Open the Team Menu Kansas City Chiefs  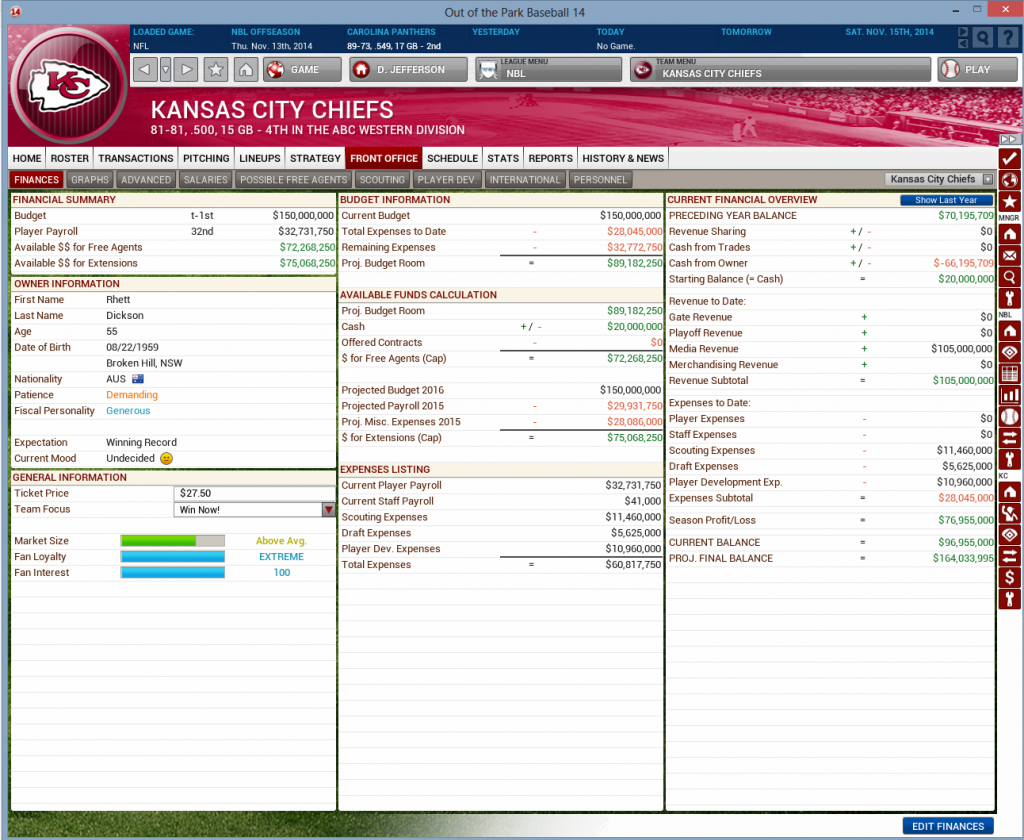click(780, 69)
